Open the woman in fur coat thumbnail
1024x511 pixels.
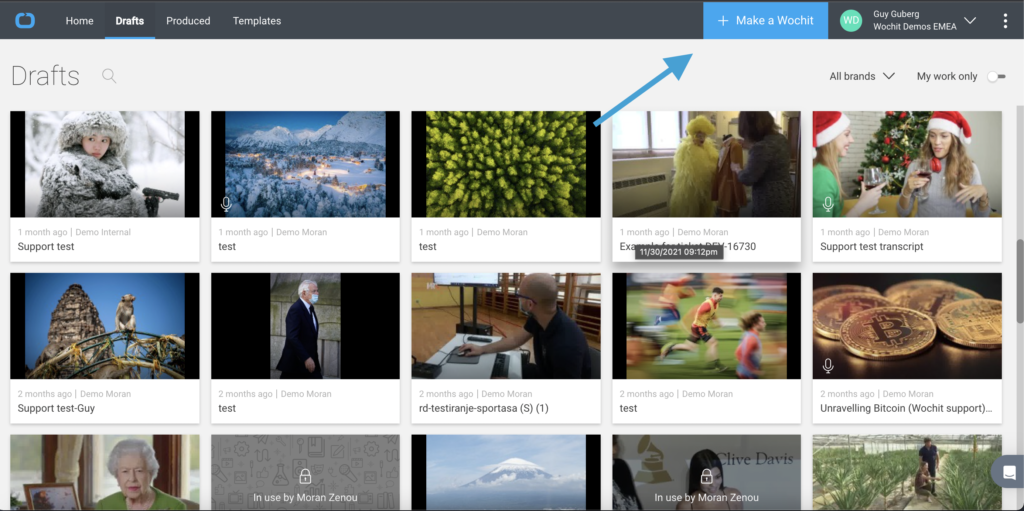point(104,164)
